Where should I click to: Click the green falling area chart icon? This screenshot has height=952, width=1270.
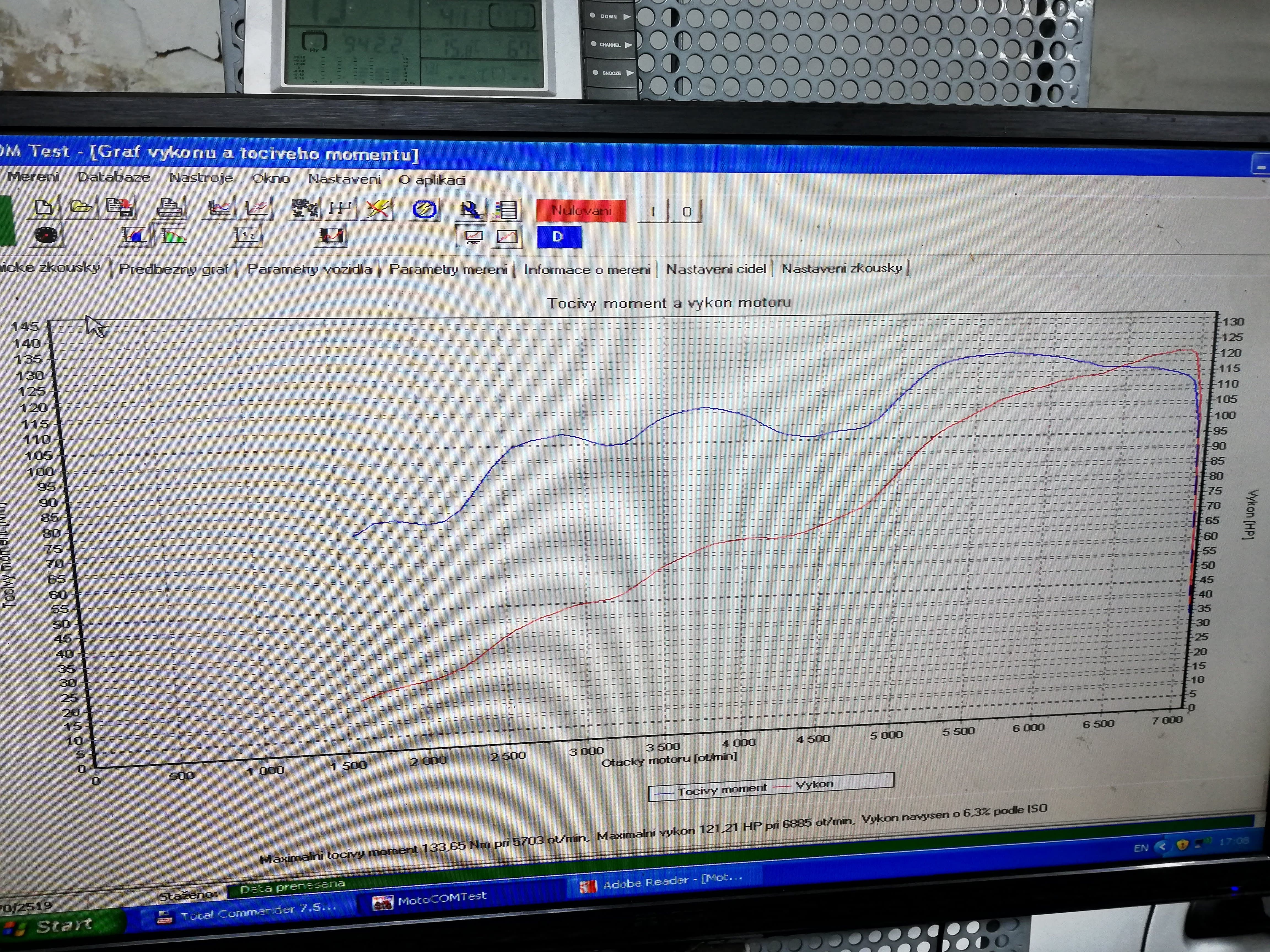[173, 236]
